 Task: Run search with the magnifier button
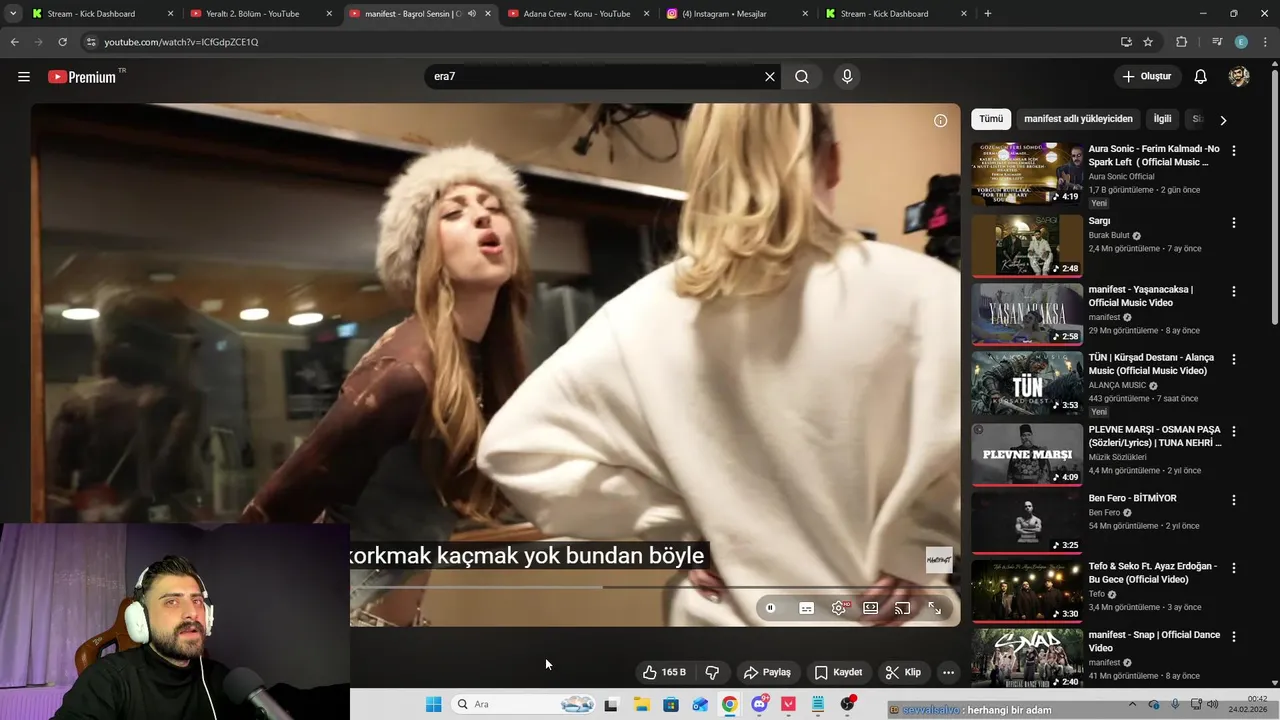click(802, 77)
